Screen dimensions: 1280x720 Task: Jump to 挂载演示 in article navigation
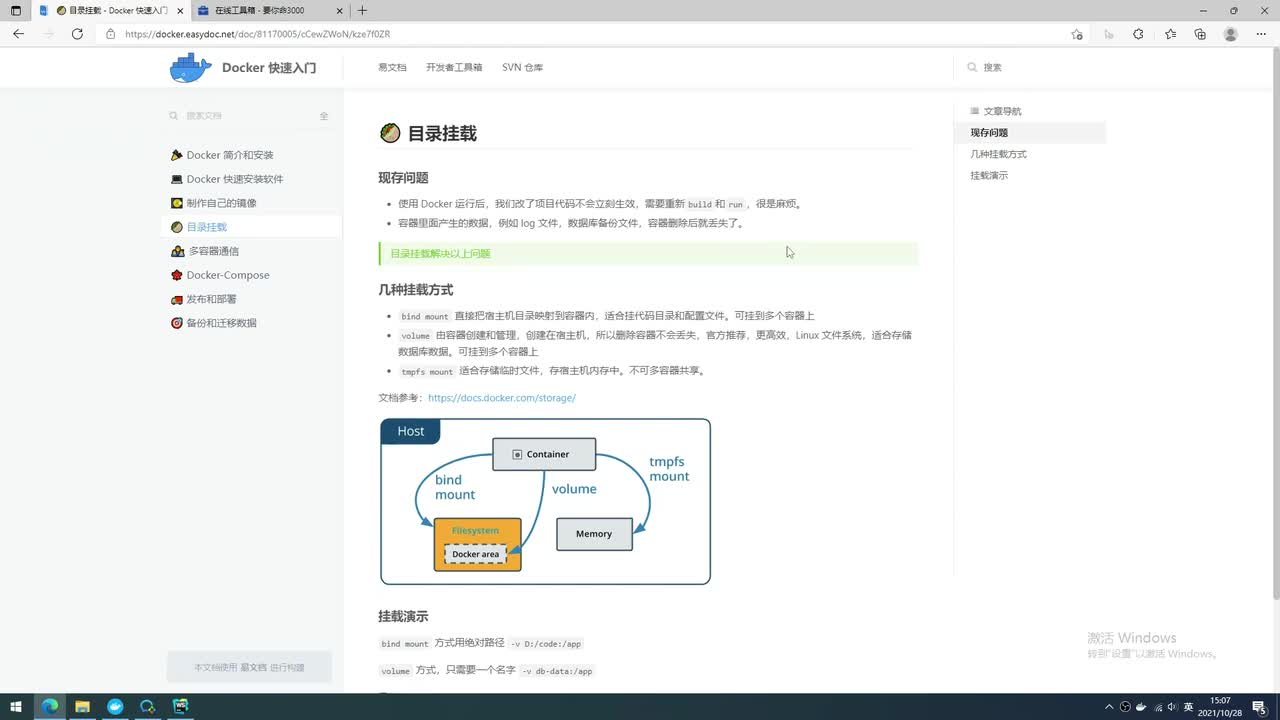(989, 175)
